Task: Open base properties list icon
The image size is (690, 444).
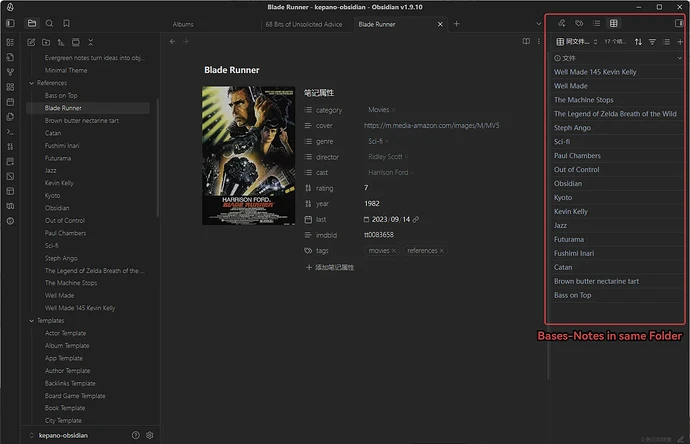Action: tap(666, 42)
